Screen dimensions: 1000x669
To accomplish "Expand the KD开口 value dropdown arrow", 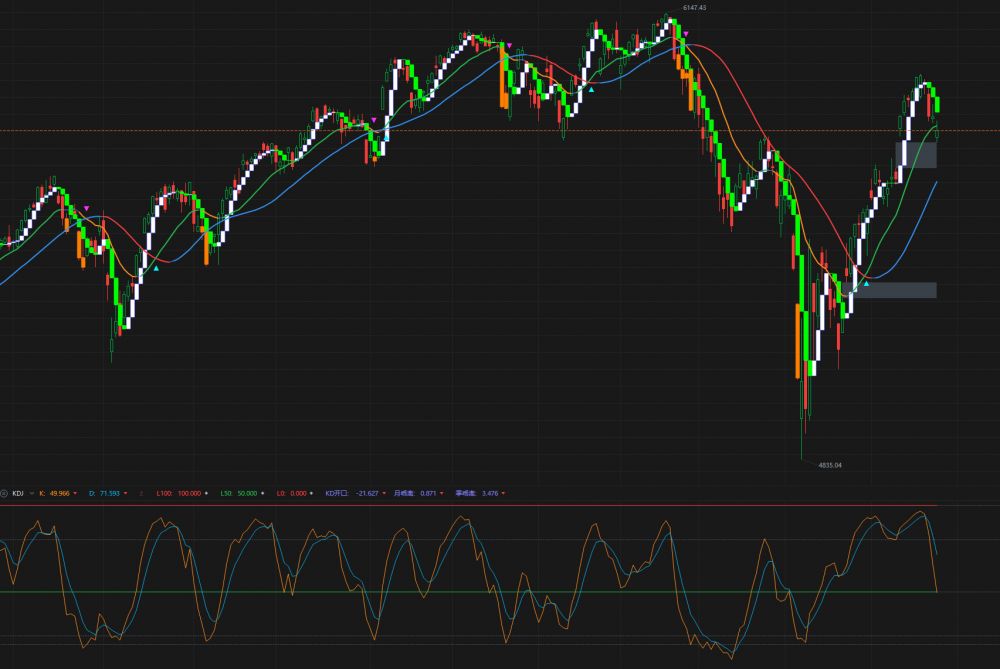I will pos(384,493).
